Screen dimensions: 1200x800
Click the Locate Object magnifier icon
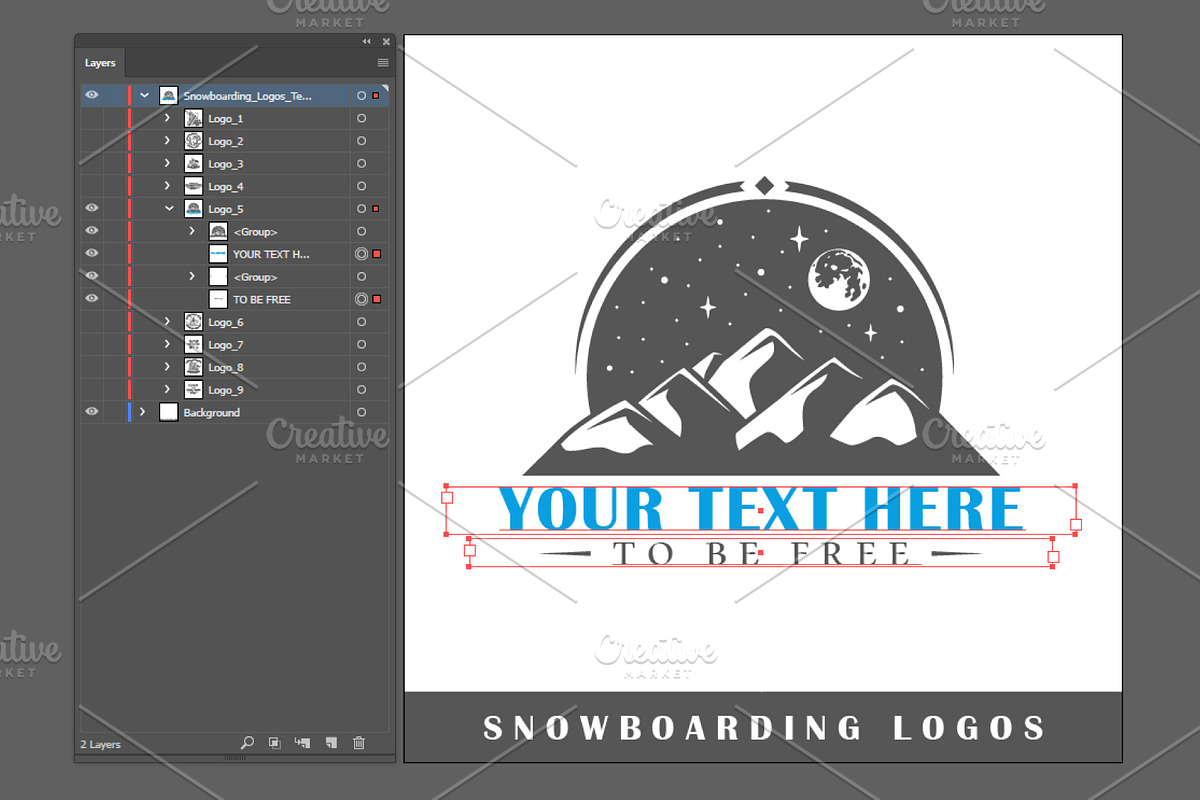(x=248, y=743)
